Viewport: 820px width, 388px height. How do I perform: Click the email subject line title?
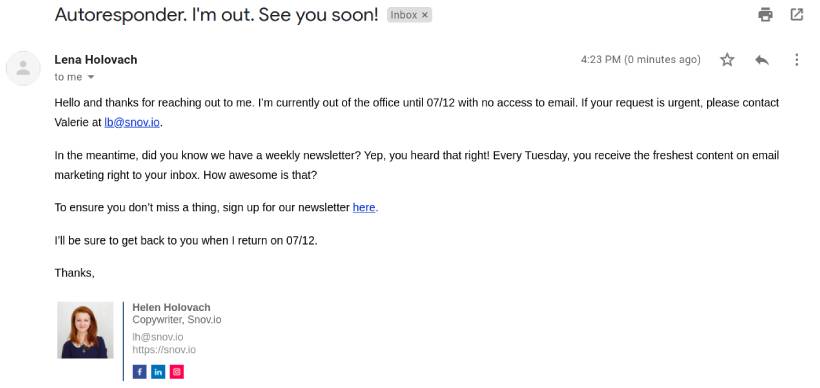pos(216,15)
